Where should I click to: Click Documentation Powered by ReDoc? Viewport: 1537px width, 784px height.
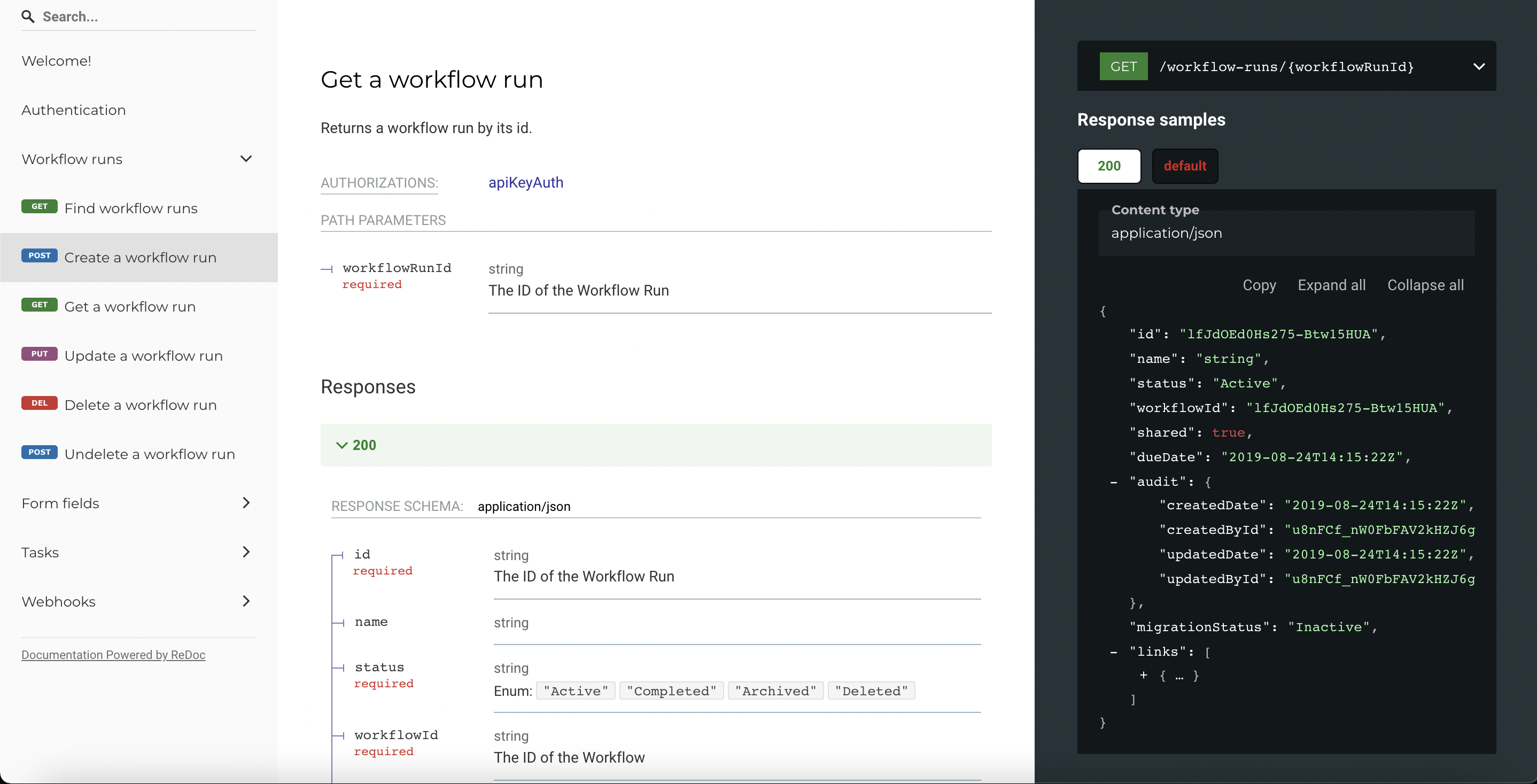click(x=113, y=655)
